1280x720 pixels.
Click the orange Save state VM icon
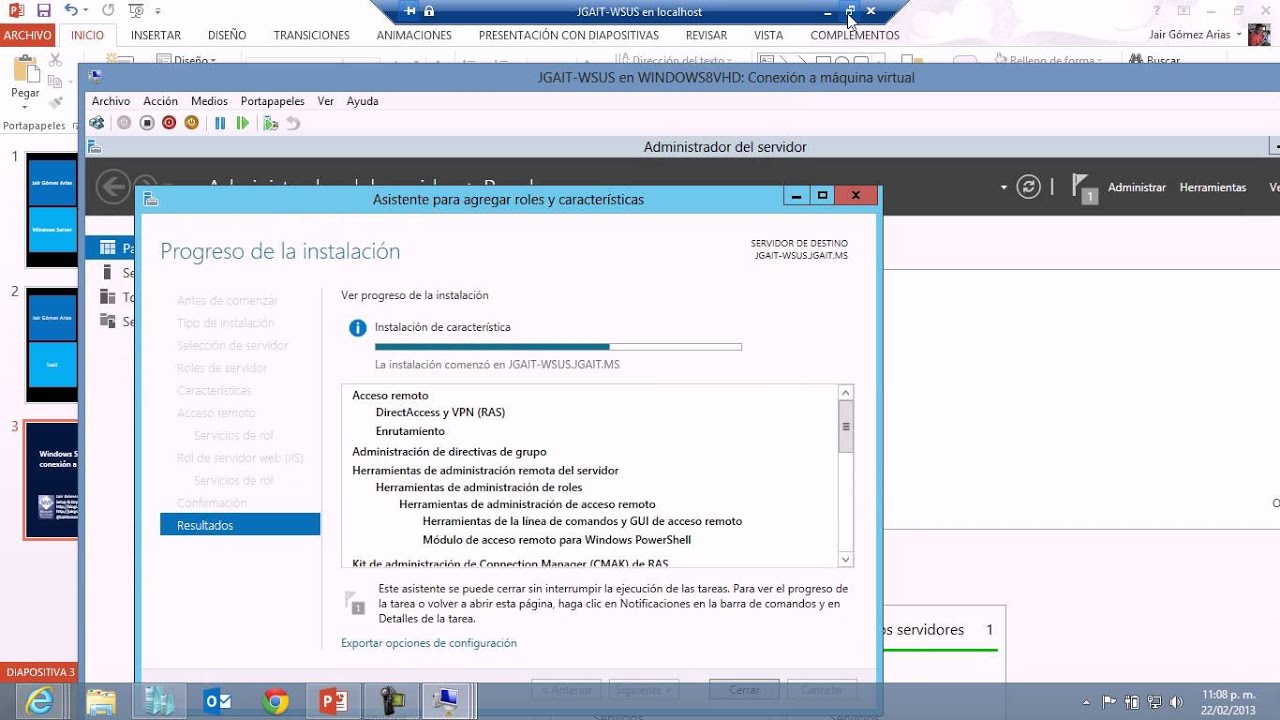(x=191, y=123)
